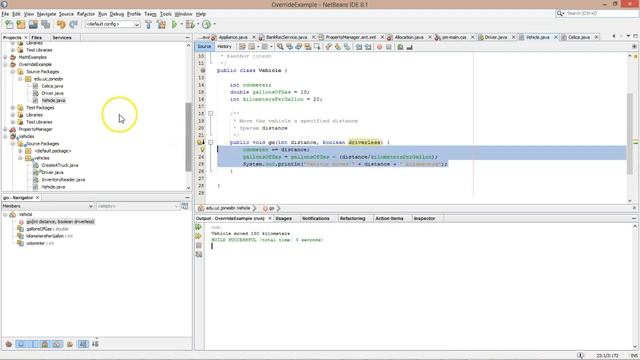Click the Re-run with different parameters yellow arrow
The image size is (640, 360).
pos(199,236)
